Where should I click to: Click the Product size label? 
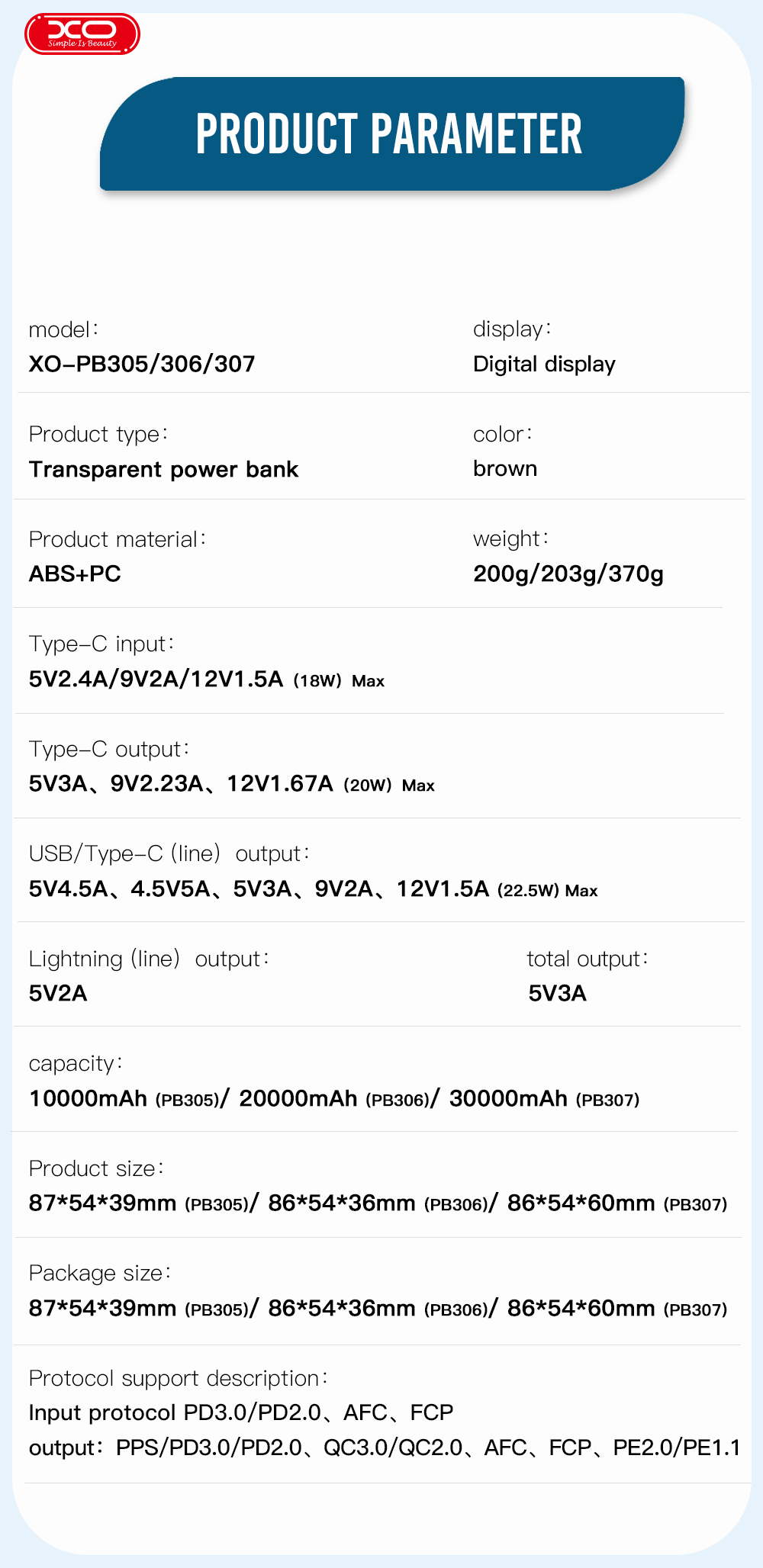pos(96,1168)
